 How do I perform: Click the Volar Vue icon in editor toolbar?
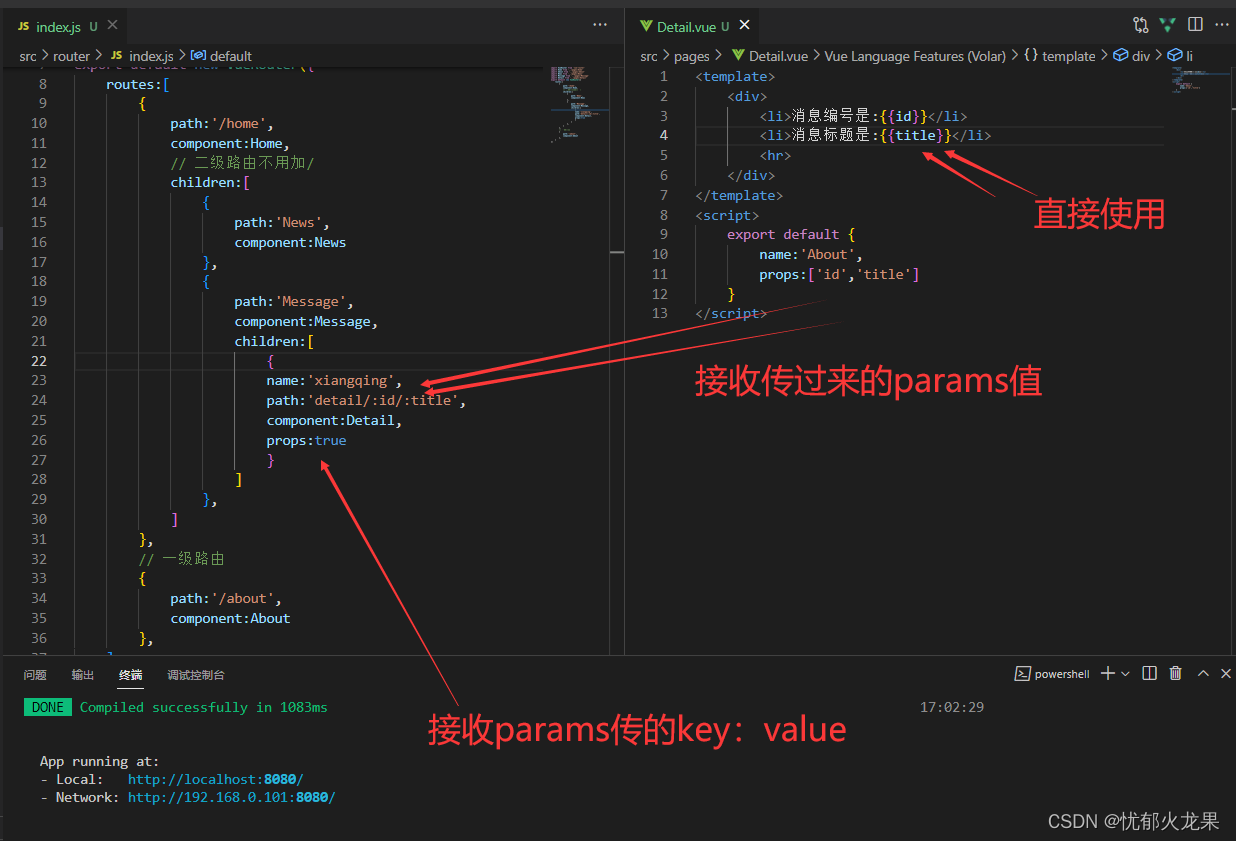pos(1167,25)
